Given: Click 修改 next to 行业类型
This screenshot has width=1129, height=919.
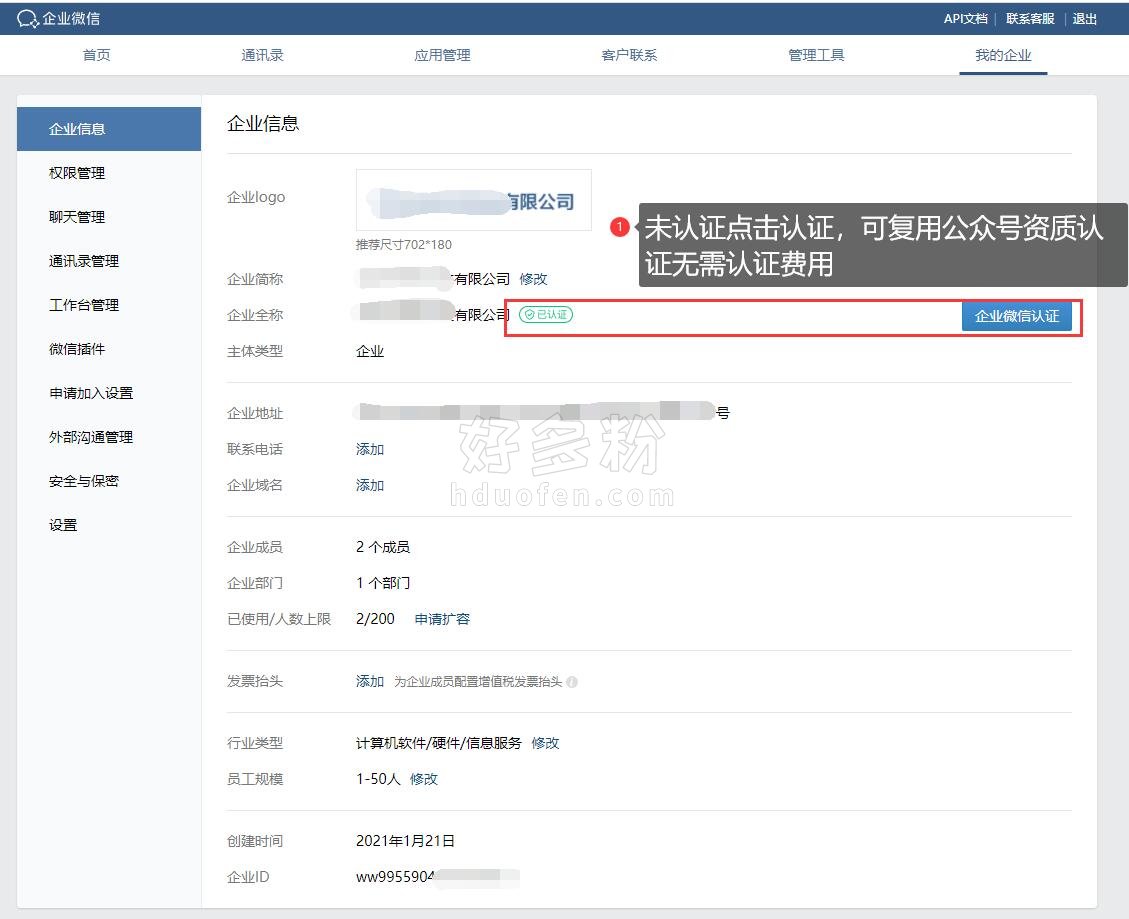Looking at the screenshot, I should (545, 743).
